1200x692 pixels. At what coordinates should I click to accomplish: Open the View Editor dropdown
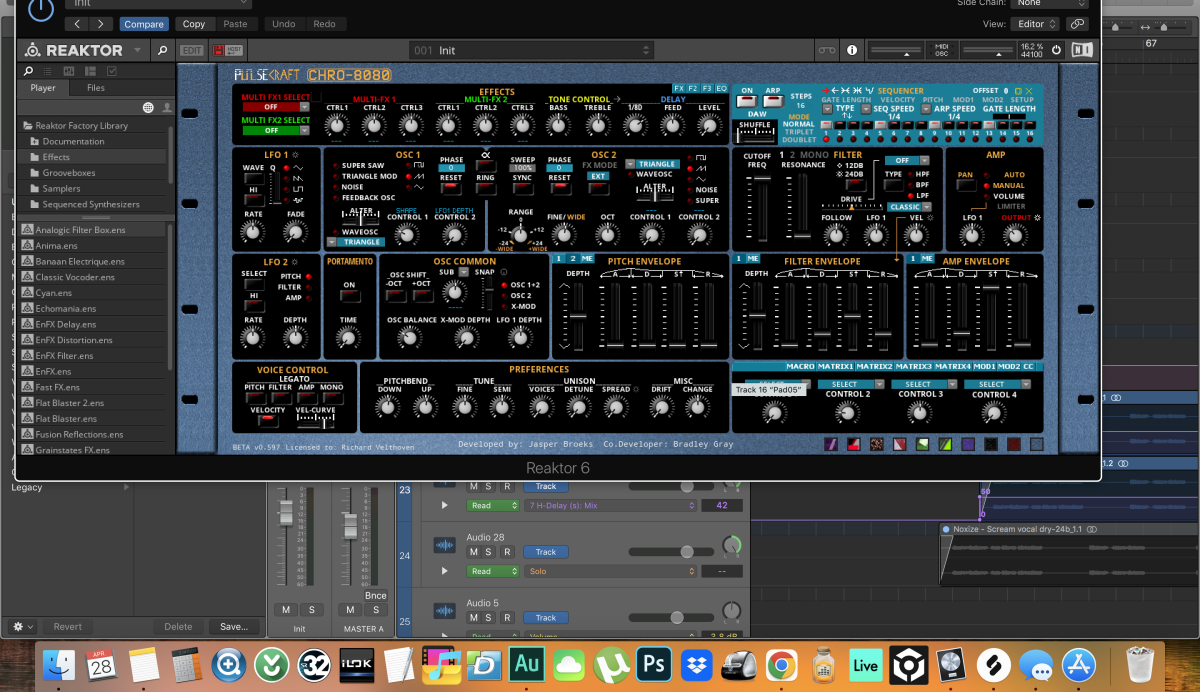(1036, 24)
